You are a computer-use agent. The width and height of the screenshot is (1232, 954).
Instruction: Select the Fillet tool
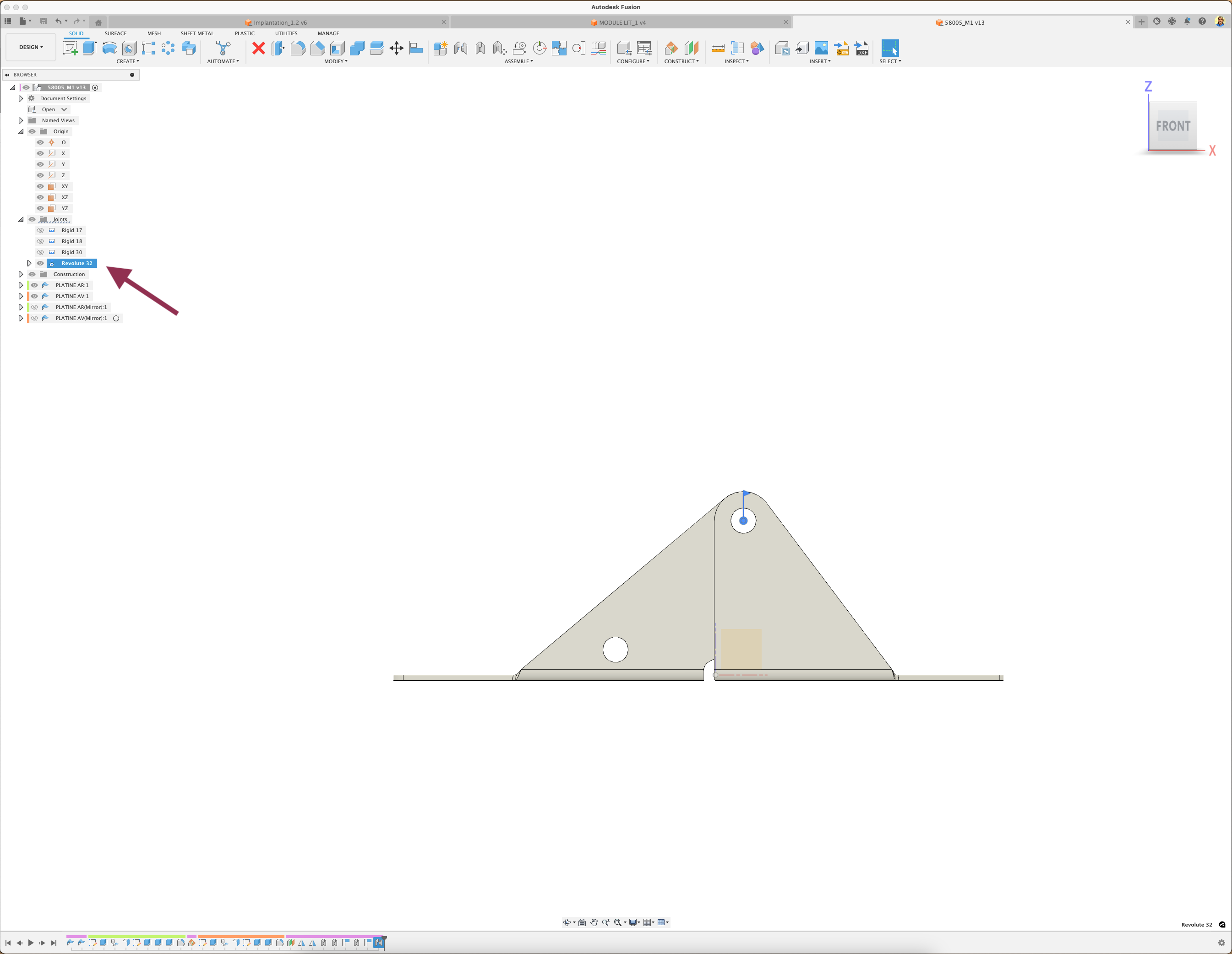(x=298, y=49)
